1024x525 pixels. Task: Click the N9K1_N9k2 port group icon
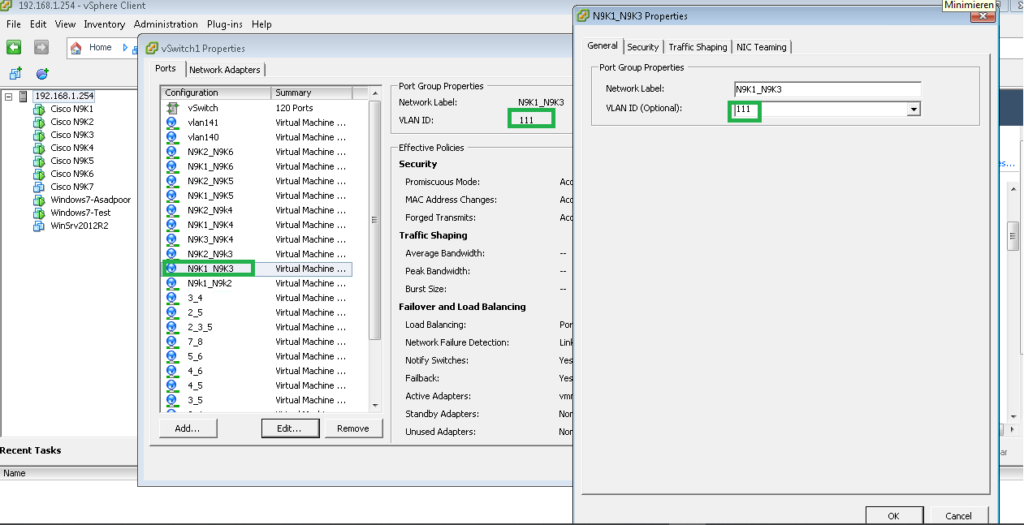pyautogui.click(x=172, y=283)
